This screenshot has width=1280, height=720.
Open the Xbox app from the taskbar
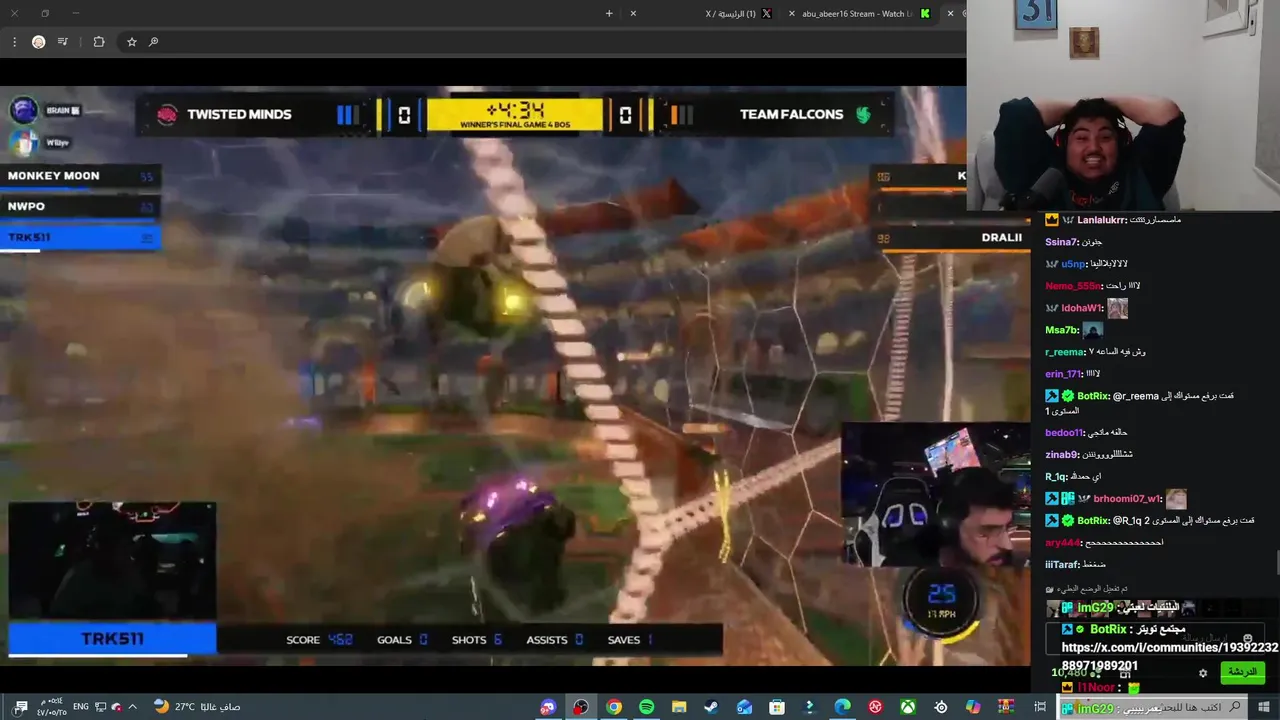point(908,707)
